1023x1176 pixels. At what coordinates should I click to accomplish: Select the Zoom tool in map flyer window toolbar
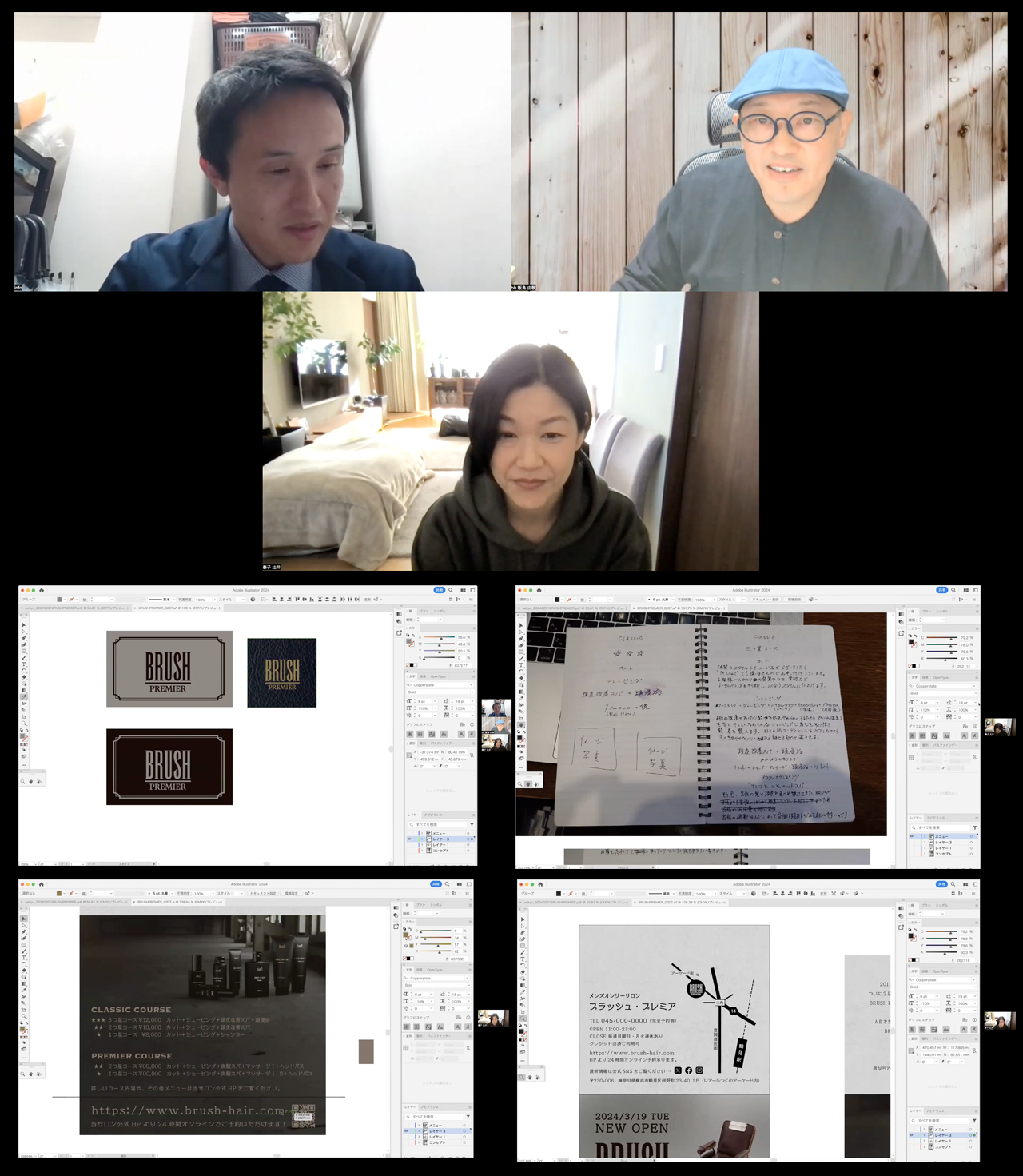coord(523,1018)
